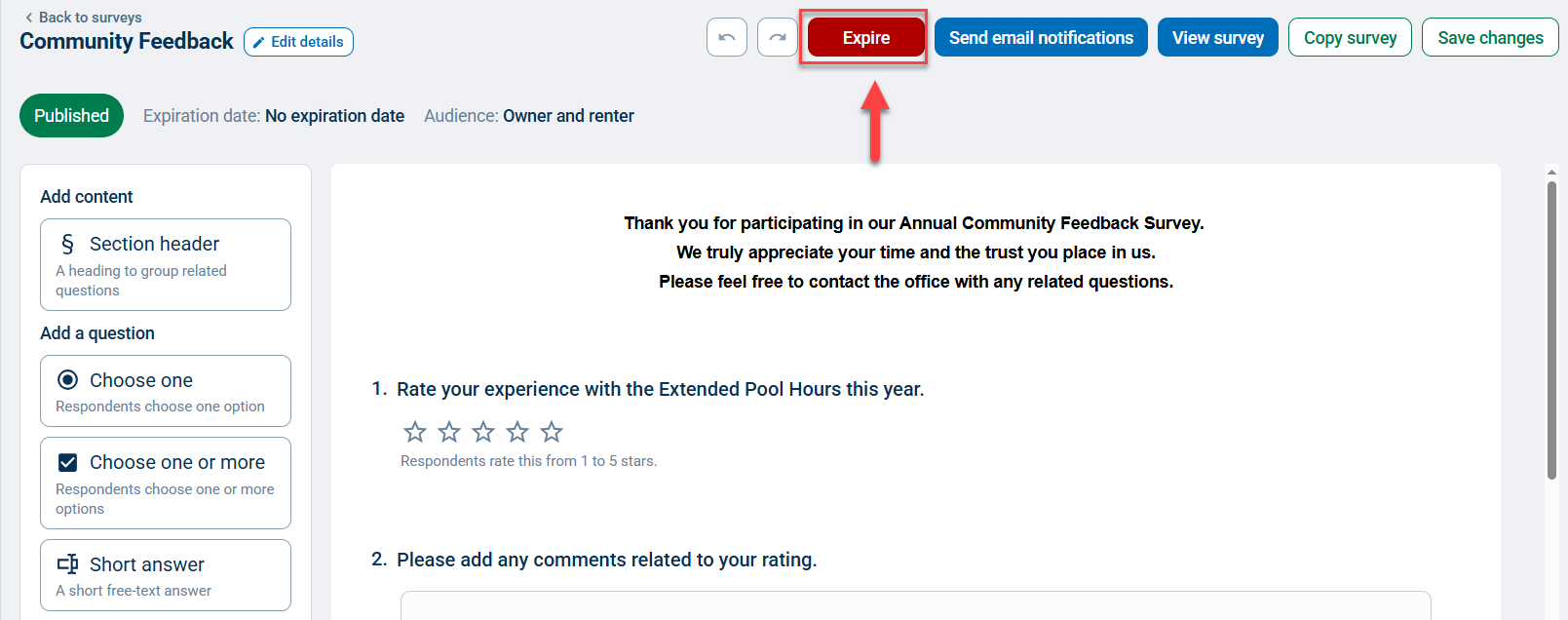Expire the Community Feedback survey
The image size is (1568, 620).
click(865, 38)
